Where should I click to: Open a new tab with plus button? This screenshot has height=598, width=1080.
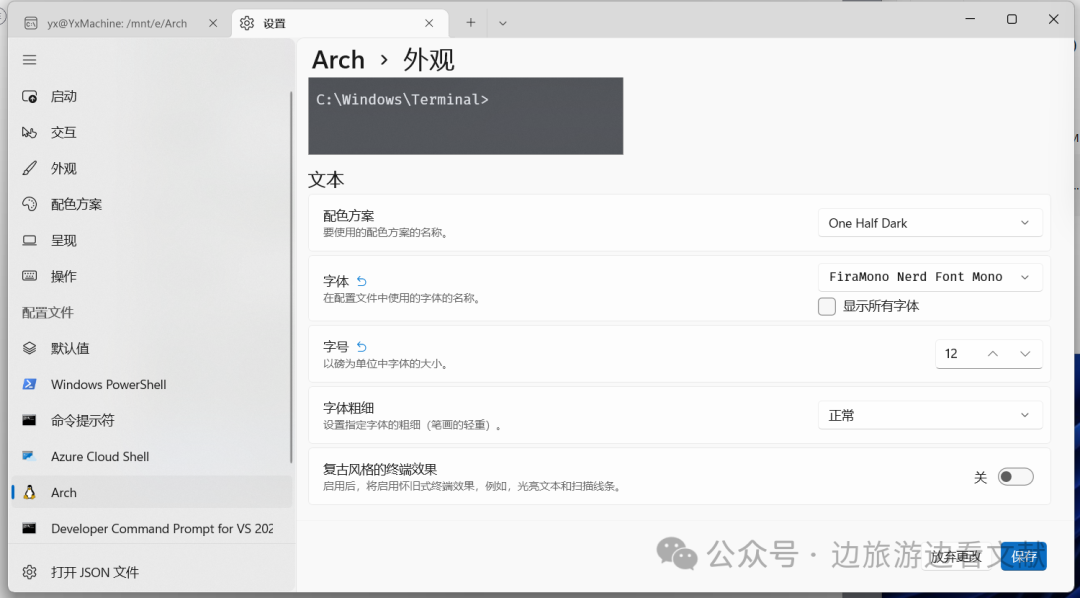coord(470,23)
